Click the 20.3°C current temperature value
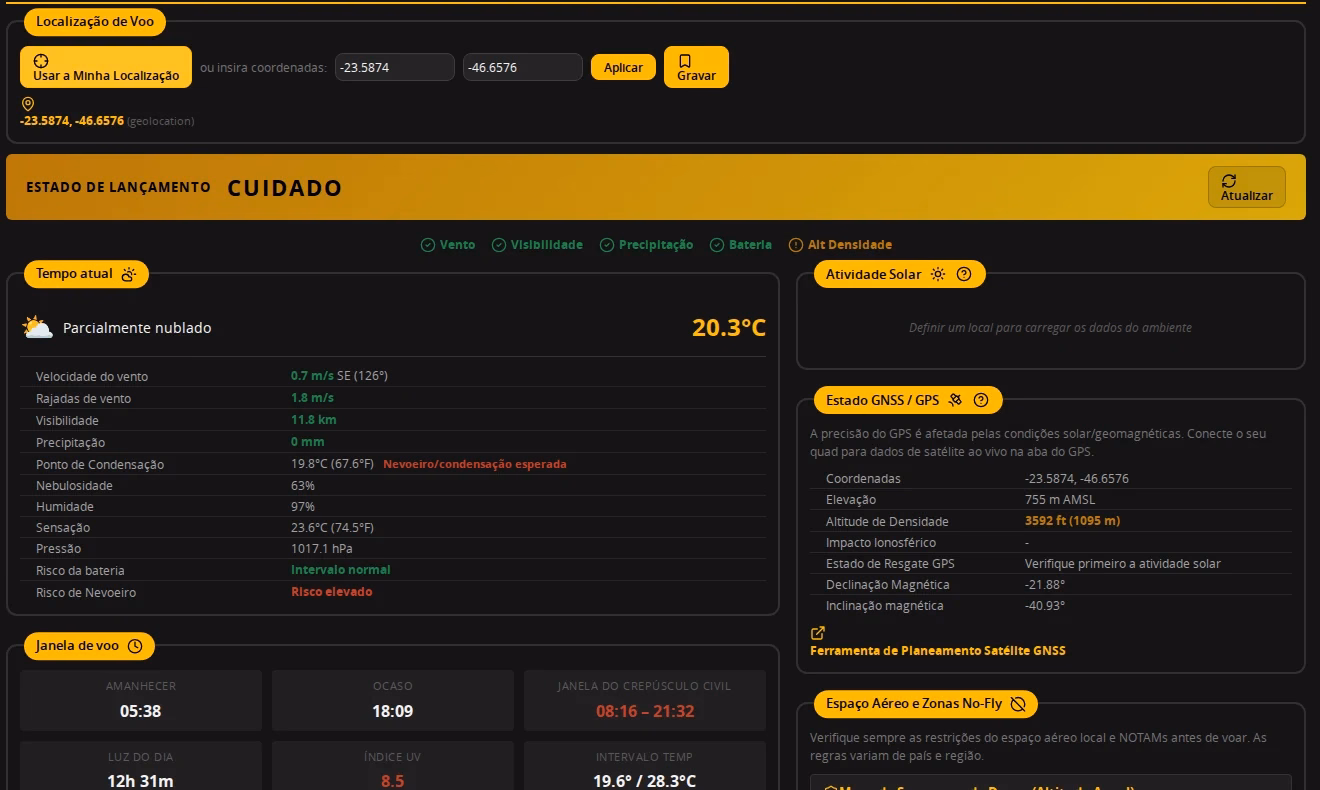This screenshot has width=1320, height=790. tap(729, 327)
